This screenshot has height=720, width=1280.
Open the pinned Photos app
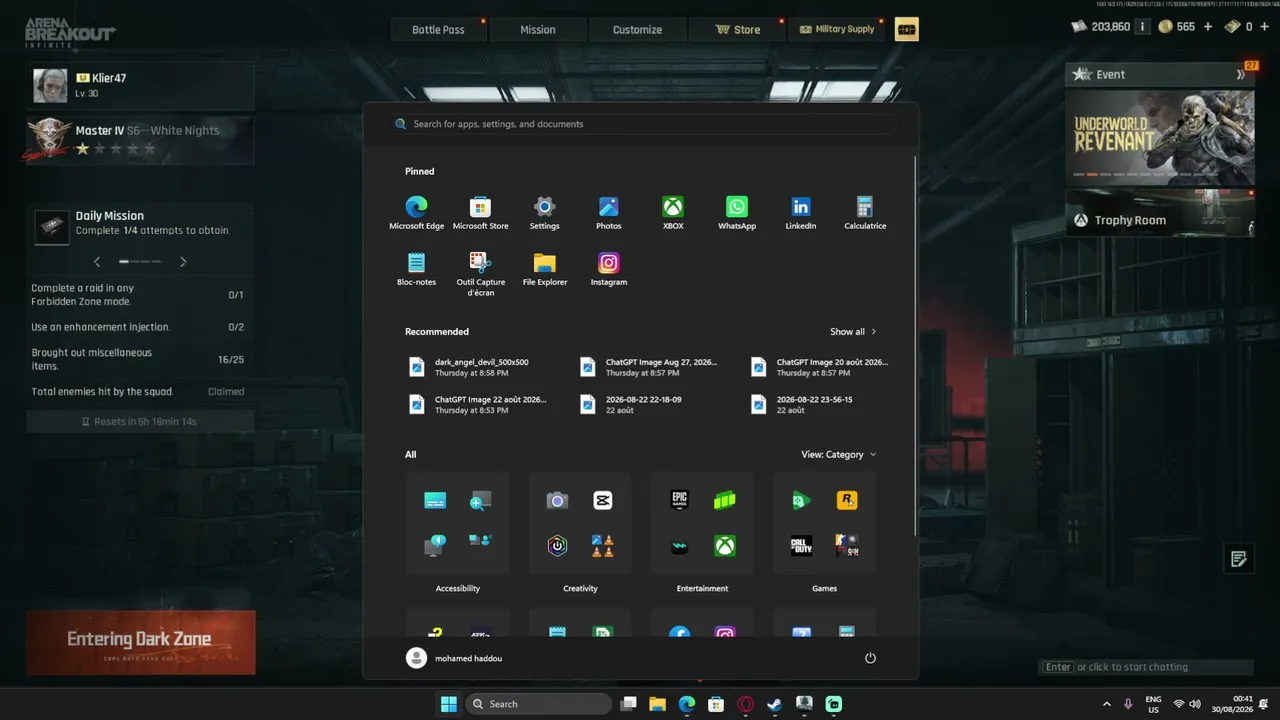point(608,212)
